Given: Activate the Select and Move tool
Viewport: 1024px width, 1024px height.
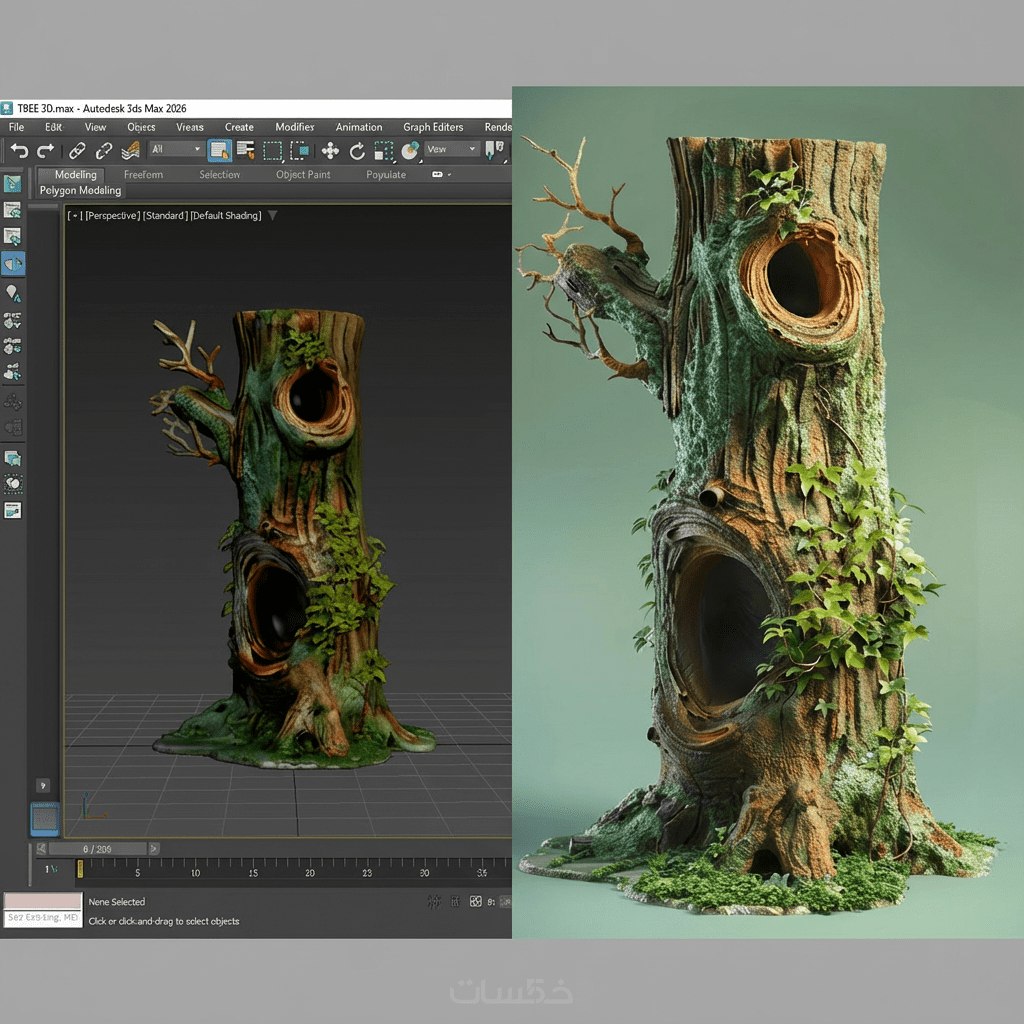Looking at the screenshot, I should click(330, 150).
